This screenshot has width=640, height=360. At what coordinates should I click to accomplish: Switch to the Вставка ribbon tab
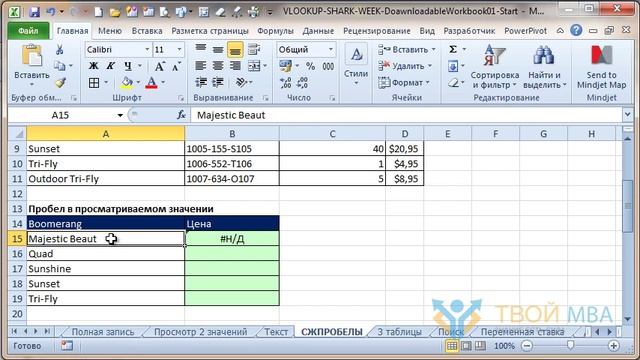pos(147,31)
